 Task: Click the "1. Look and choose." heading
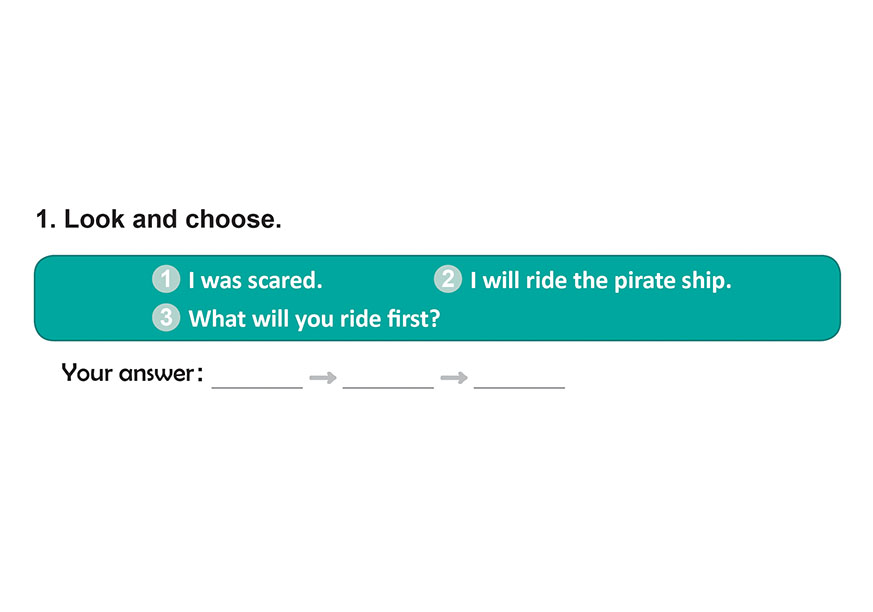[159, 220]
